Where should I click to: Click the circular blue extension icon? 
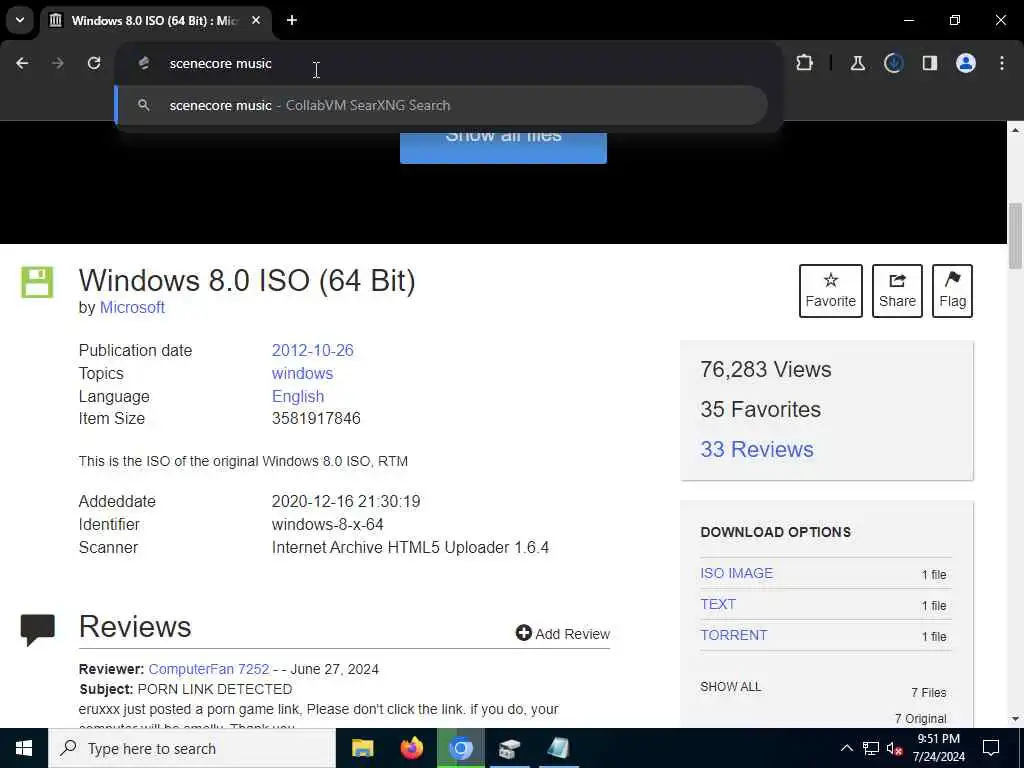click(x=893, y=63)
